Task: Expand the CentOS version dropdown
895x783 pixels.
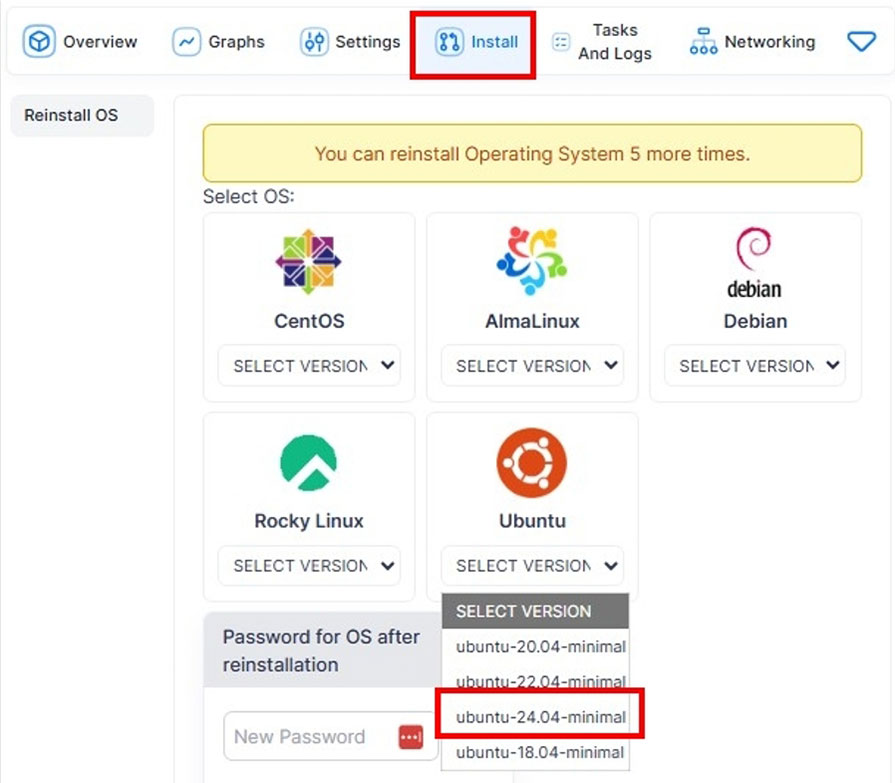Action: tap(309, 366)
